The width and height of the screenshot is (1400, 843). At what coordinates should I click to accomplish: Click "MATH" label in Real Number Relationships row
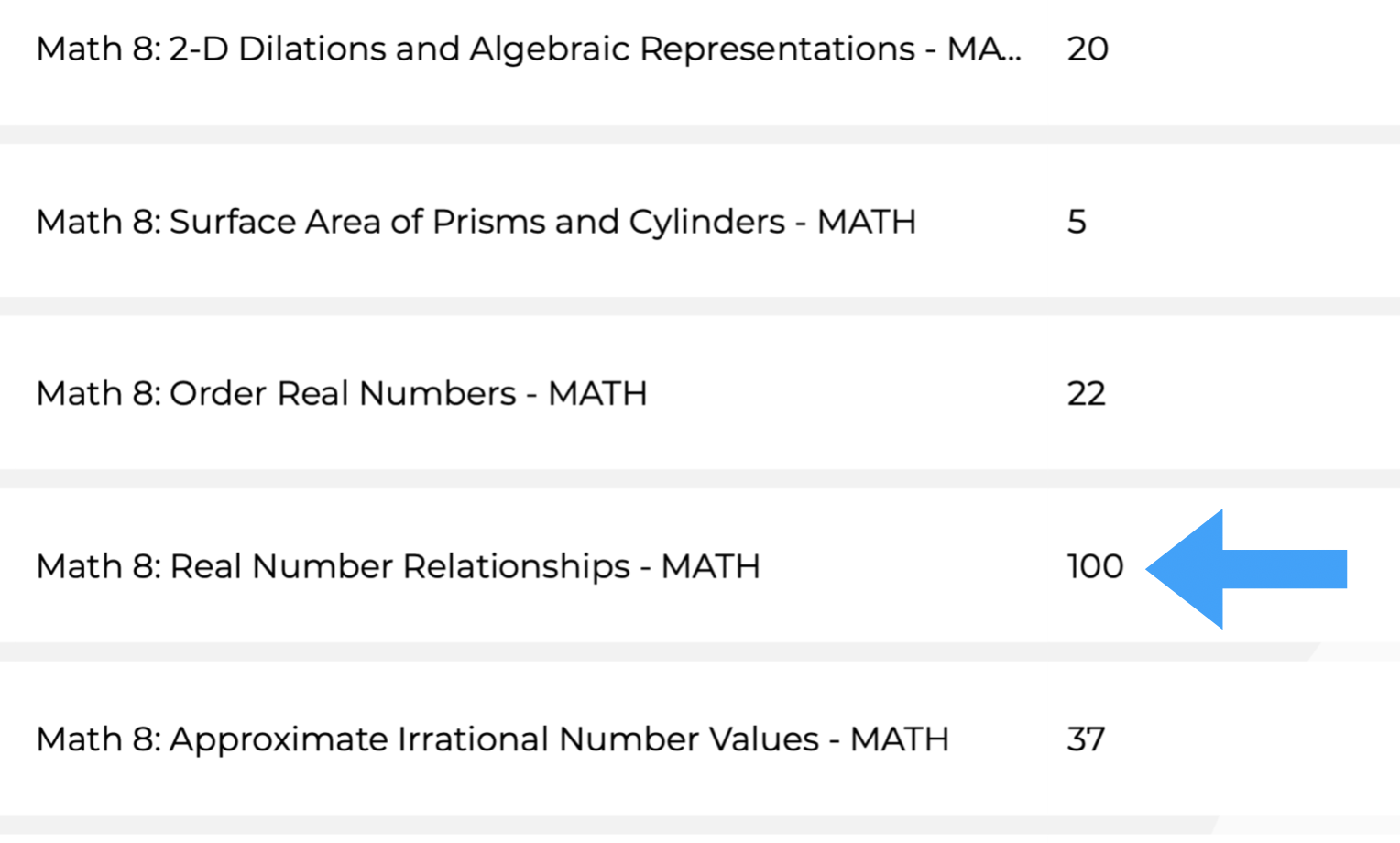(x=710, y=566)
